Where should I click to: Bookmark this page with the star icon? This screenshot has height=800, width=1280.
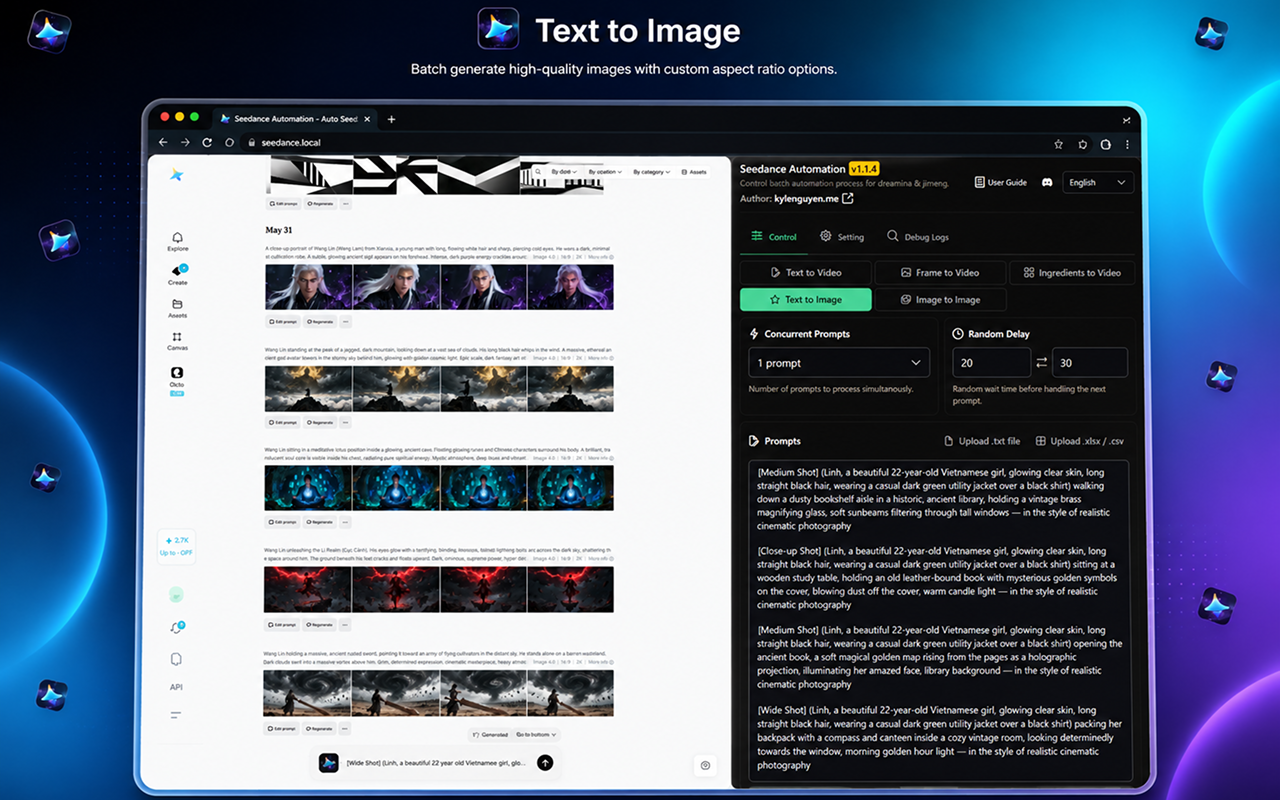tap(1059, 143)
